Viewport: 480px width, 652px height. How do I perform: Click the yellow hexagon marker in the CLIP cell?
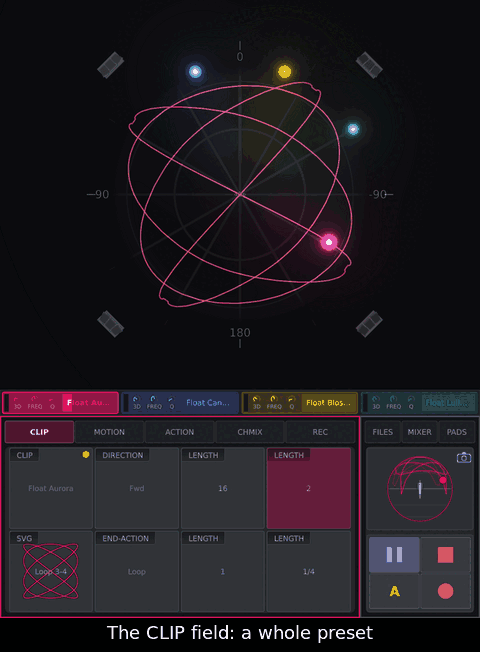coord(86,454)
